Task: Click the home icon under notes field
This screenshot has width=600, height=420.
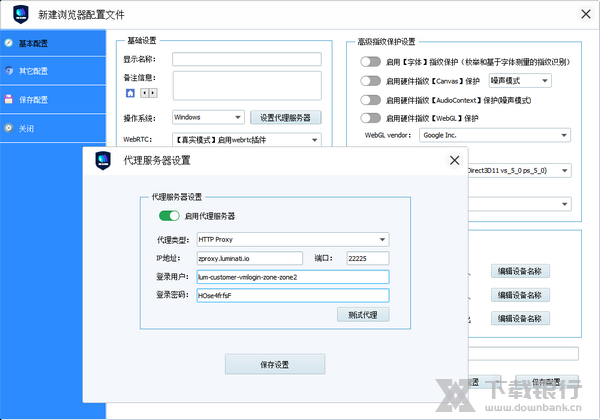Action: click(130, 93)
